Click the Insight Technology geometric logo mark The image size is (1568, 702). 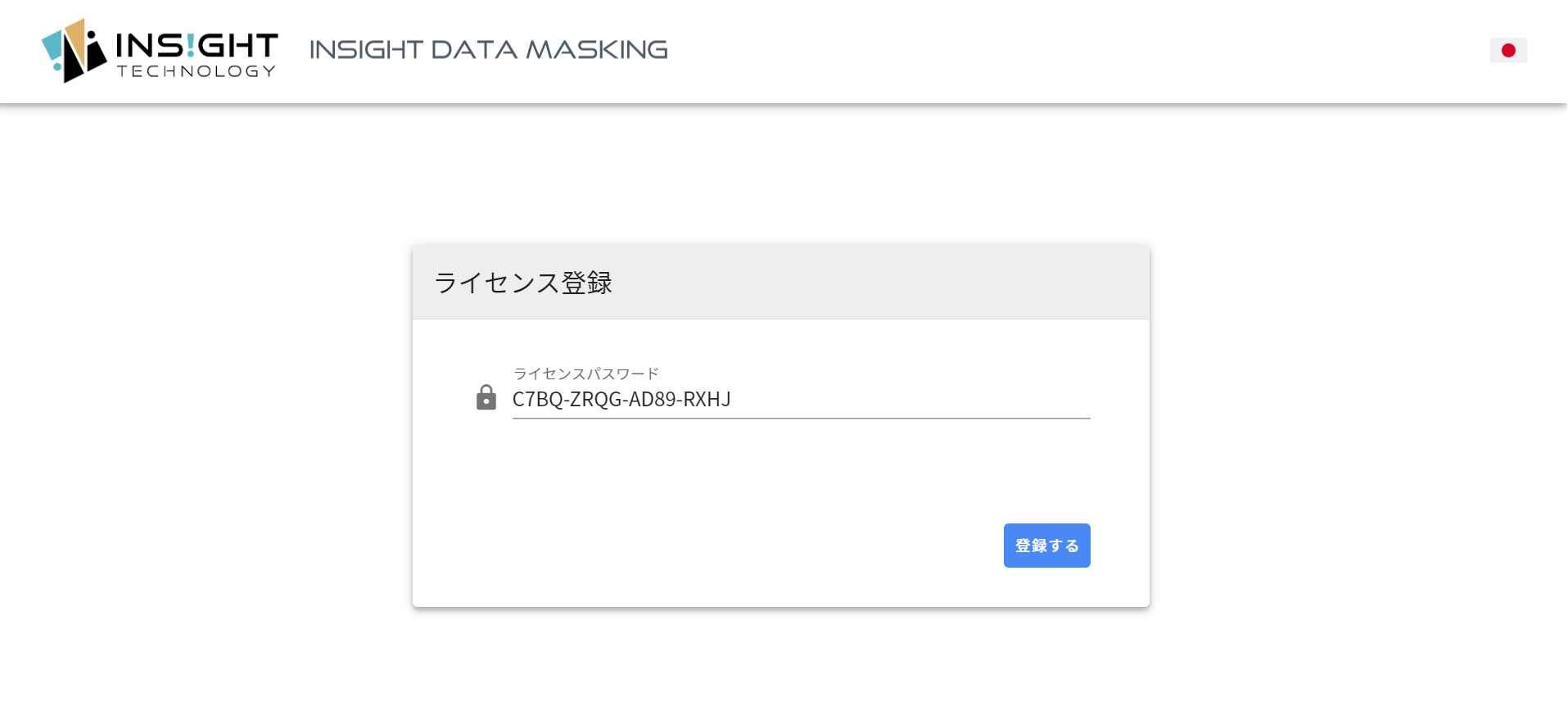(74, 51)
